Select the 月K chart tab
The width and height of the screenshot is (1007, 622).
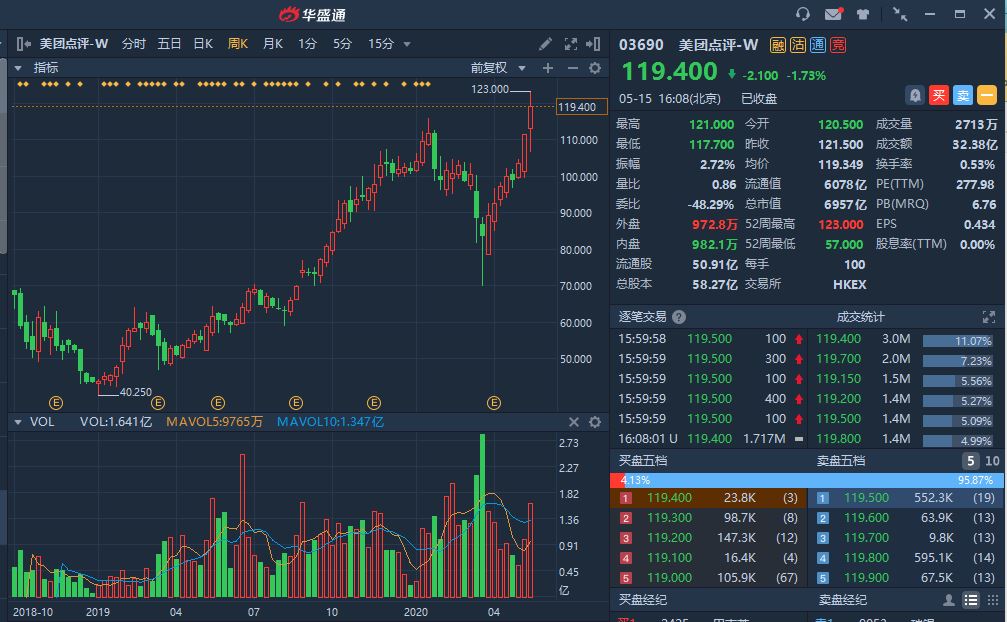[272, 44]
